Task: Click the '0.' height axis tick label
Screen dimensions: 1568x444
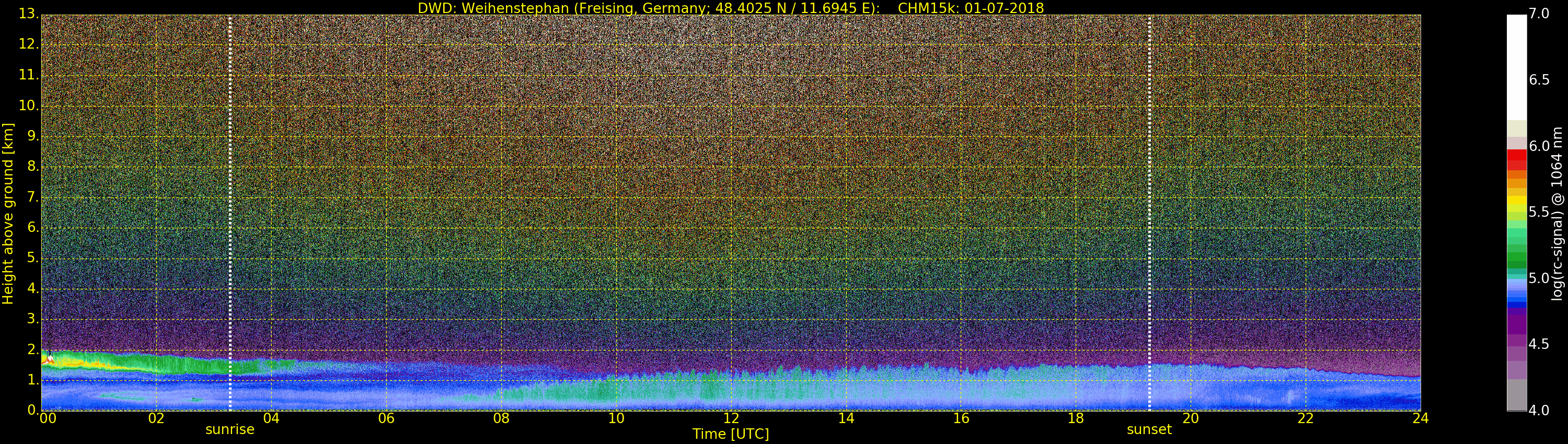Action: tap(33, 410)
